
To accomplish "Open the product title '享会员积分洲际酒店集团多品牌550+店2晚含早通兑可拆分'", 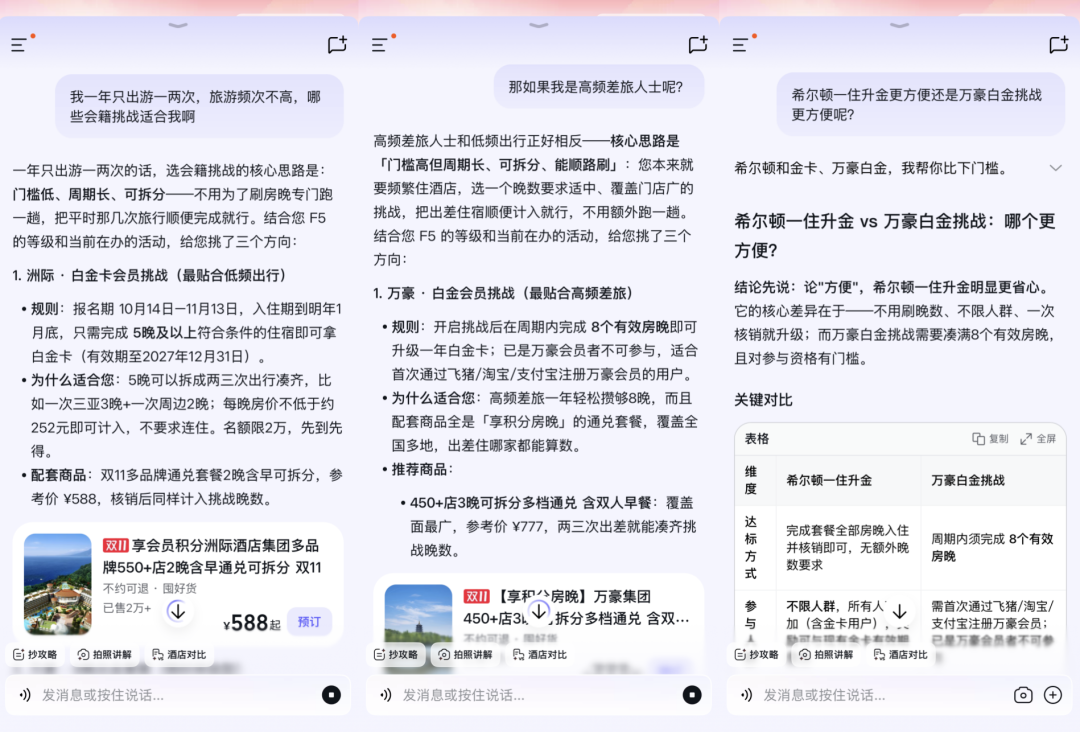I will [212, 556].
